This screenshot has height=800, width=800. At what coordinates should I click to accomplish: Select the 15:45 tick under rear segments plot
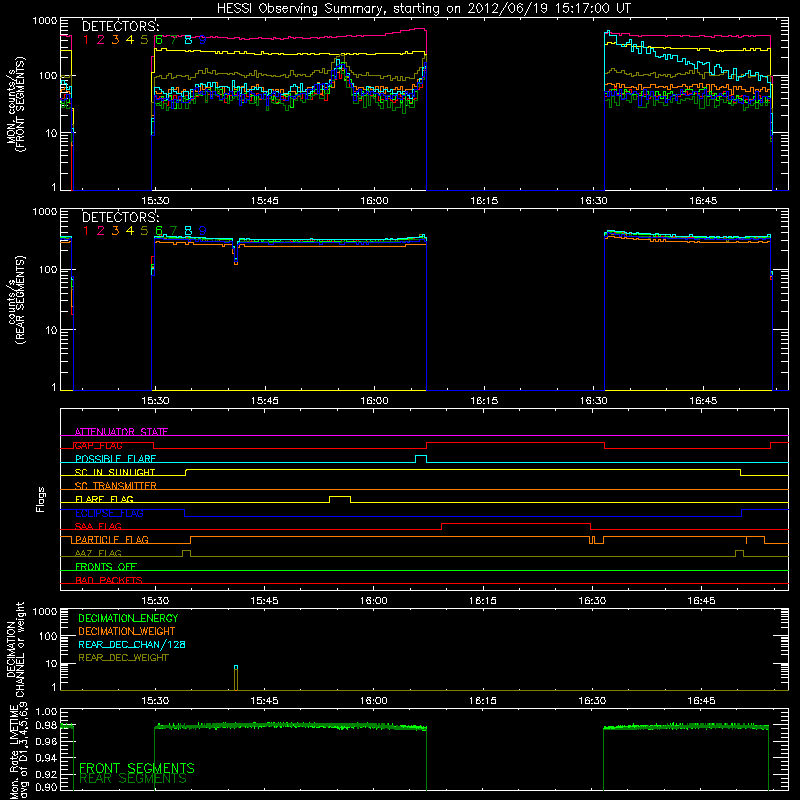coord(265,401)
